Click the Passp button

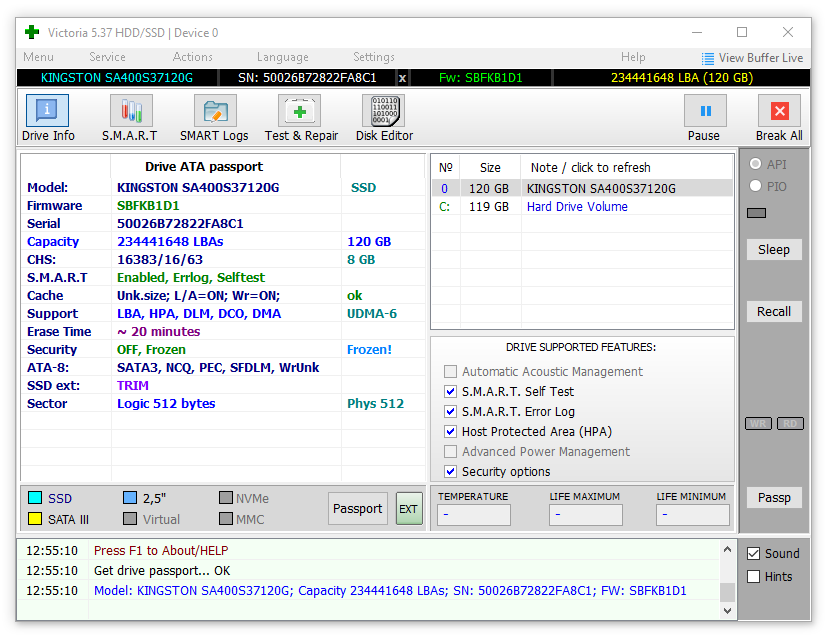[x=774, y=498]
